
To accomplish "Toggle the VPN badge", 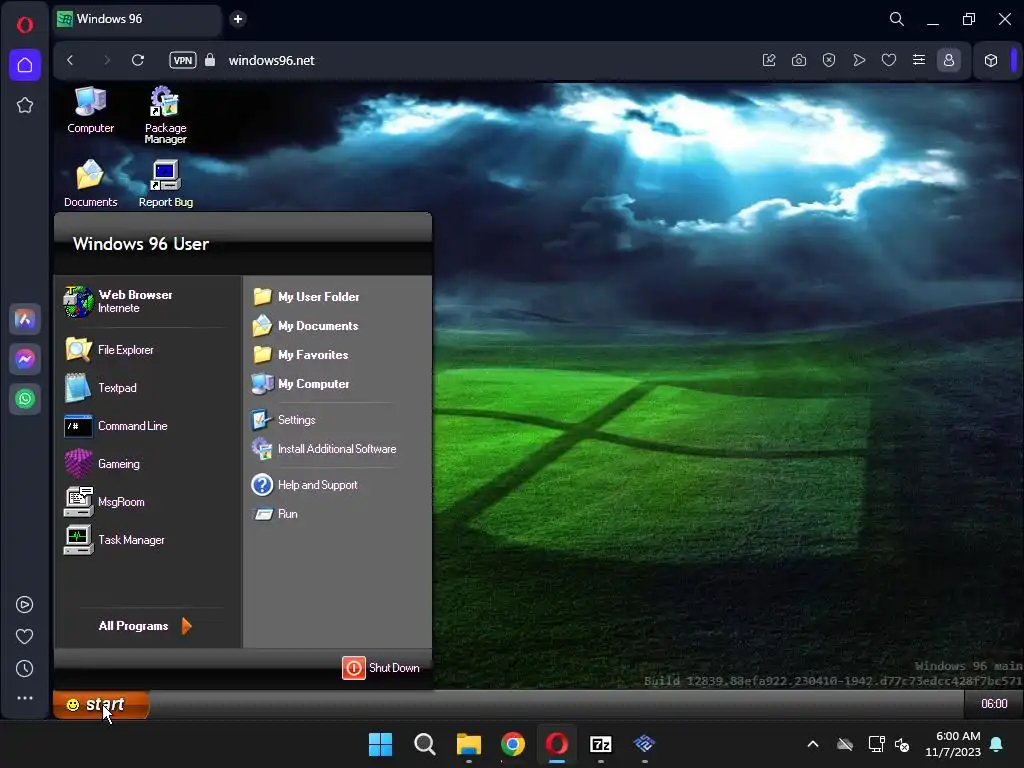I will point(183,60).
